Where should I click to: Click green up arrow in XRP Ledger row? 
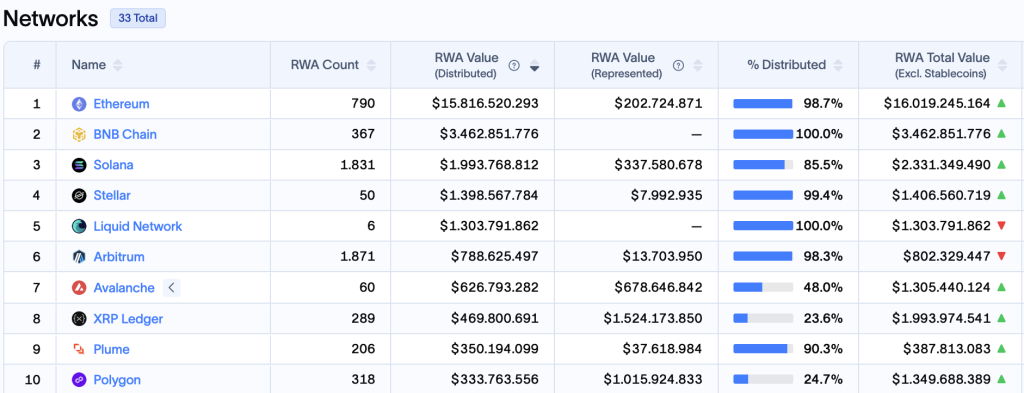[x=1002, y=318]
